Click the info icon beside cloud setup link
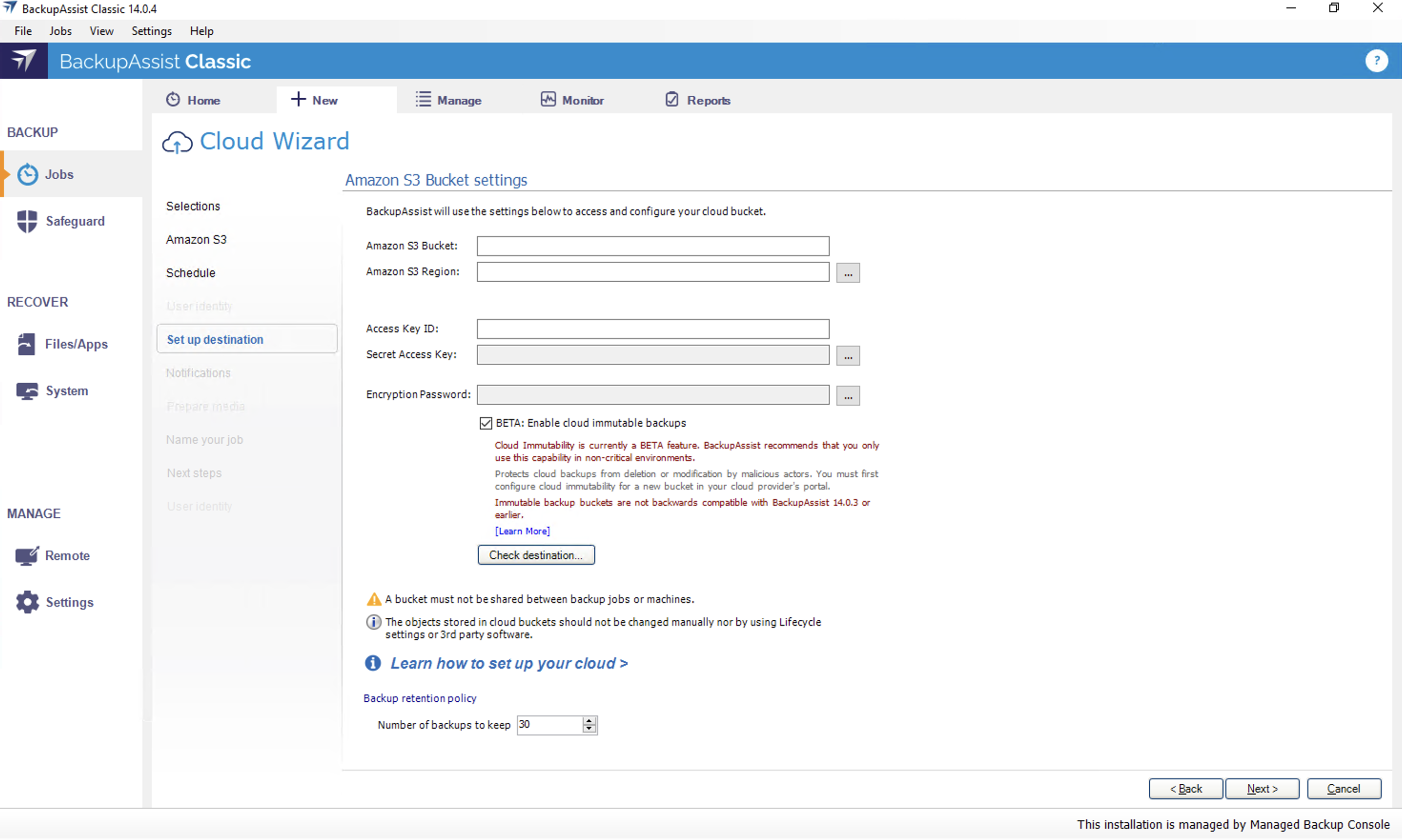Image resolution: width=1402 pixels, height=840 pixels. 372,663
